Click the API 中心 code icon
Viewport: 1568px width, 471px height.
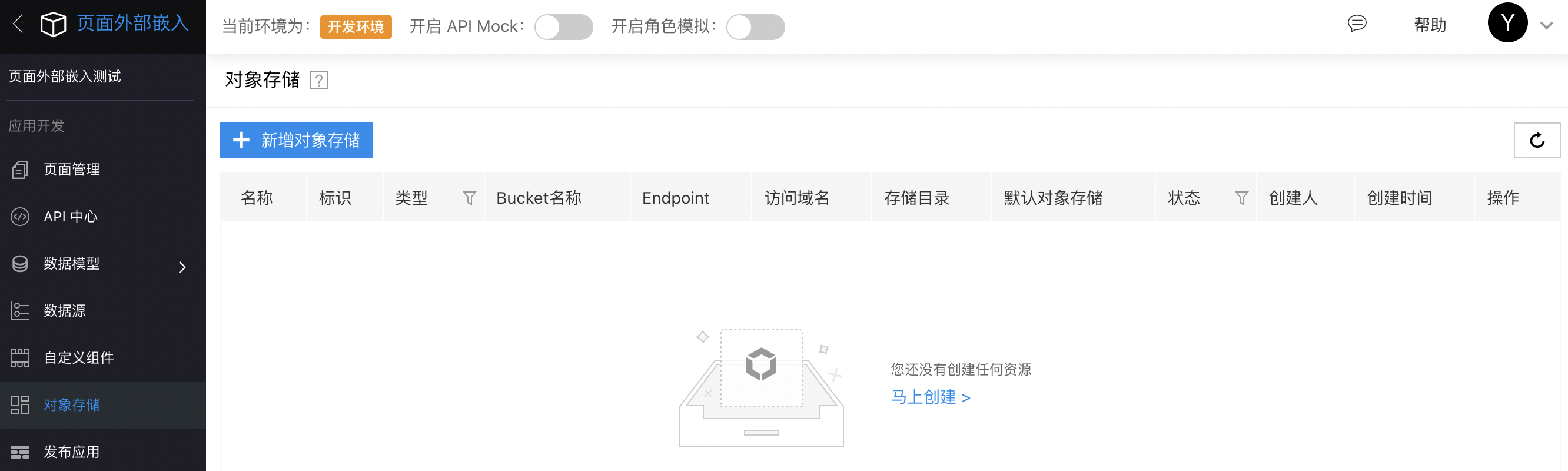pos(20,217)
